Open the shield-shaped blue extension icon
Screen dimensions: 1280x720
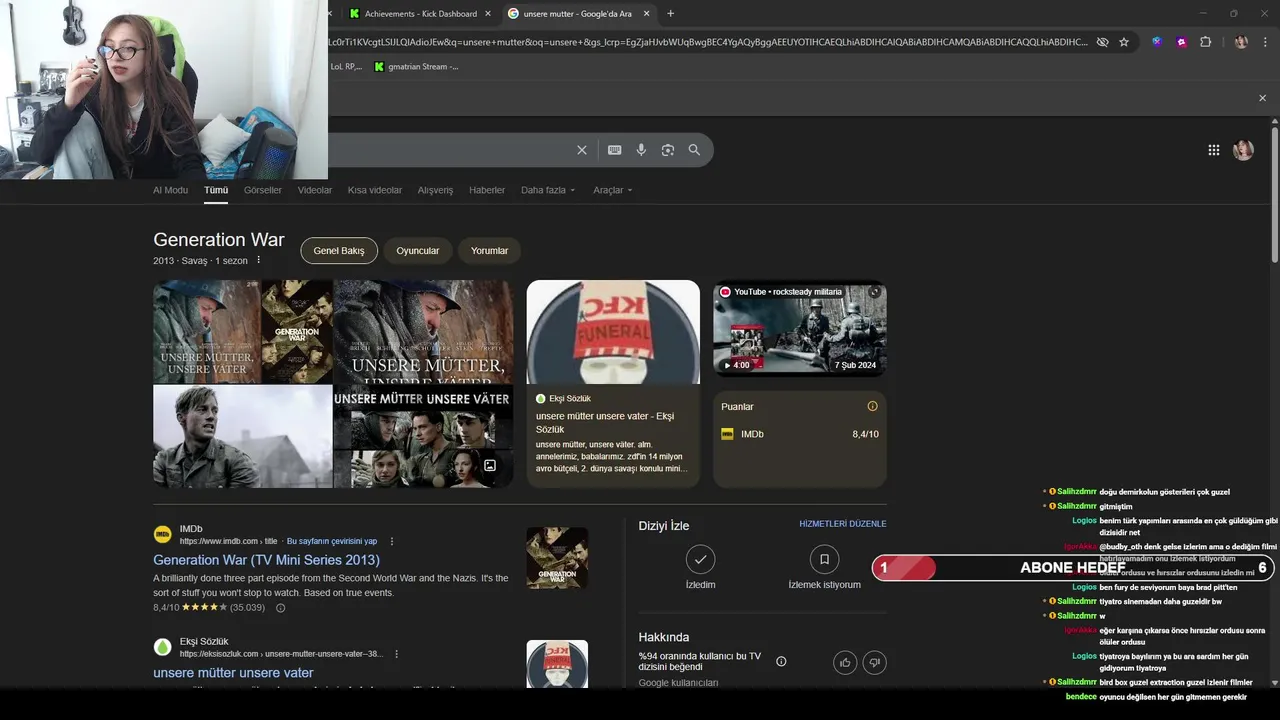pos(1157,42)
